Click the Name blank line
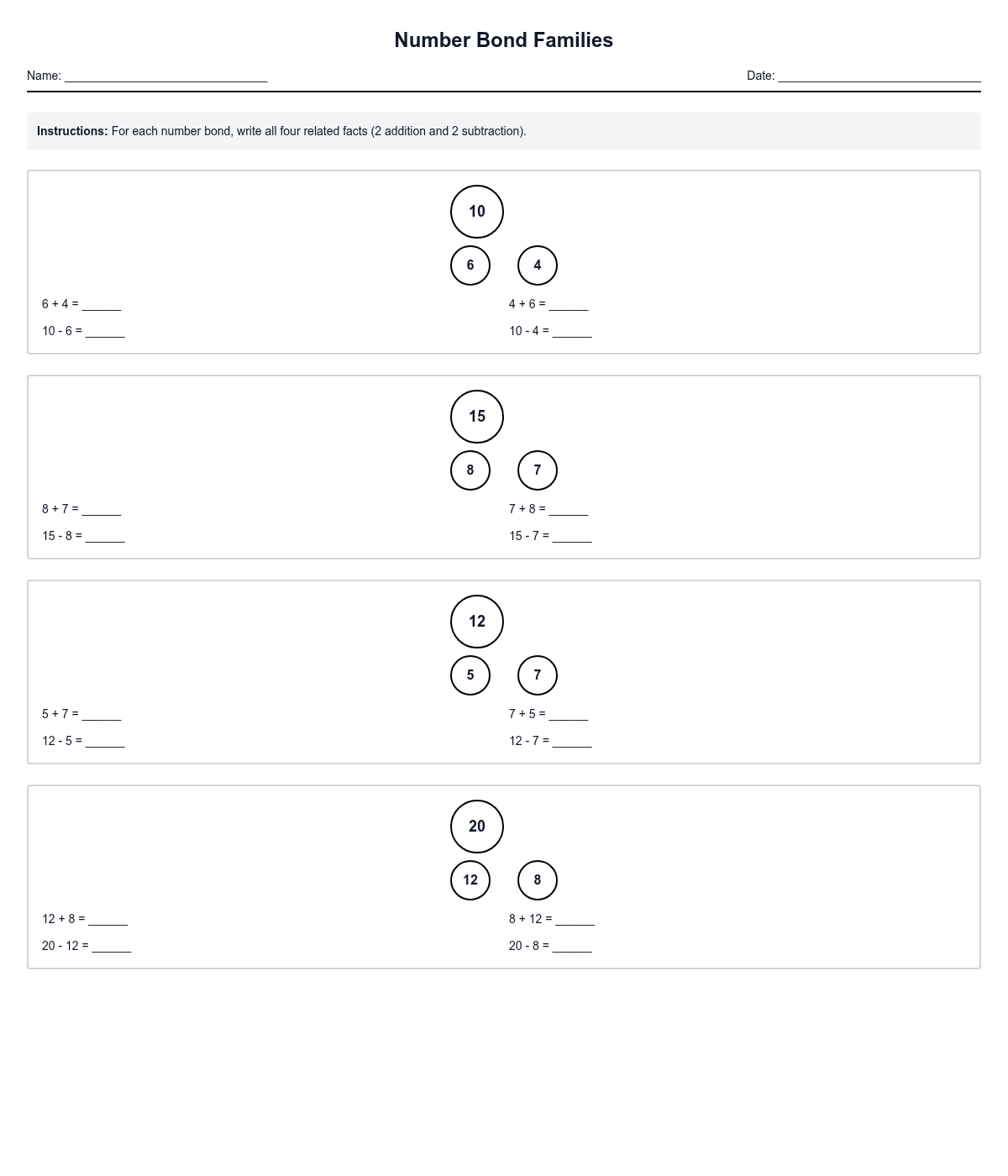The width and height of the screenshot is (1008, 1176). point(165,76)
